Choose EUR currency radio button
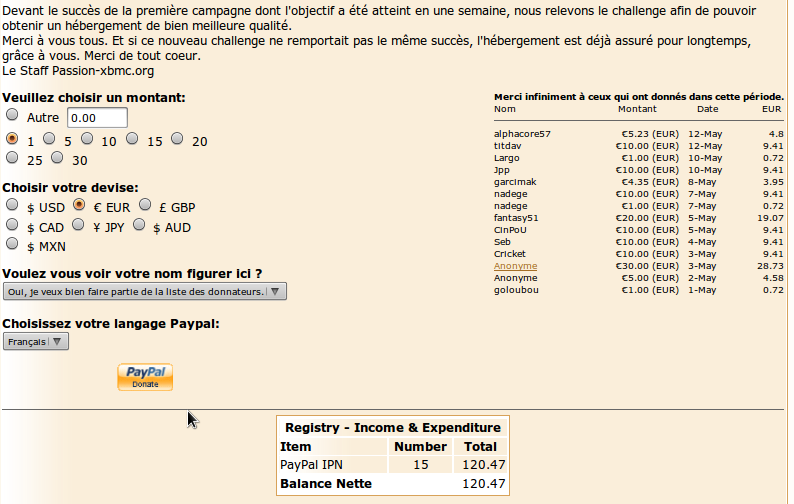Screen dimensions: 794x504 80,205
